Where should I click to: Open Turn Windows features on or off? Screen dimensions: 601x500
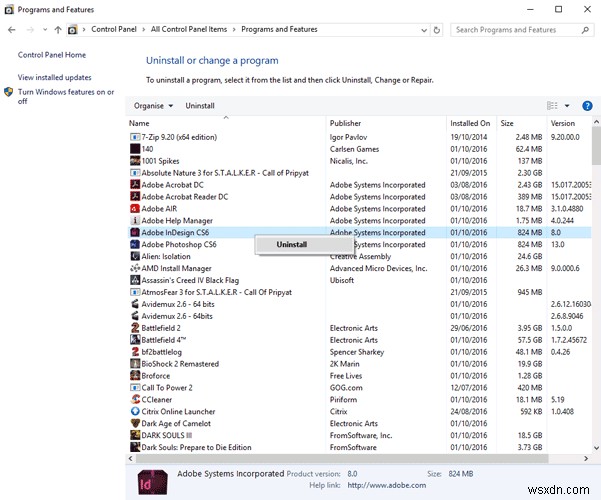point(66,96)
